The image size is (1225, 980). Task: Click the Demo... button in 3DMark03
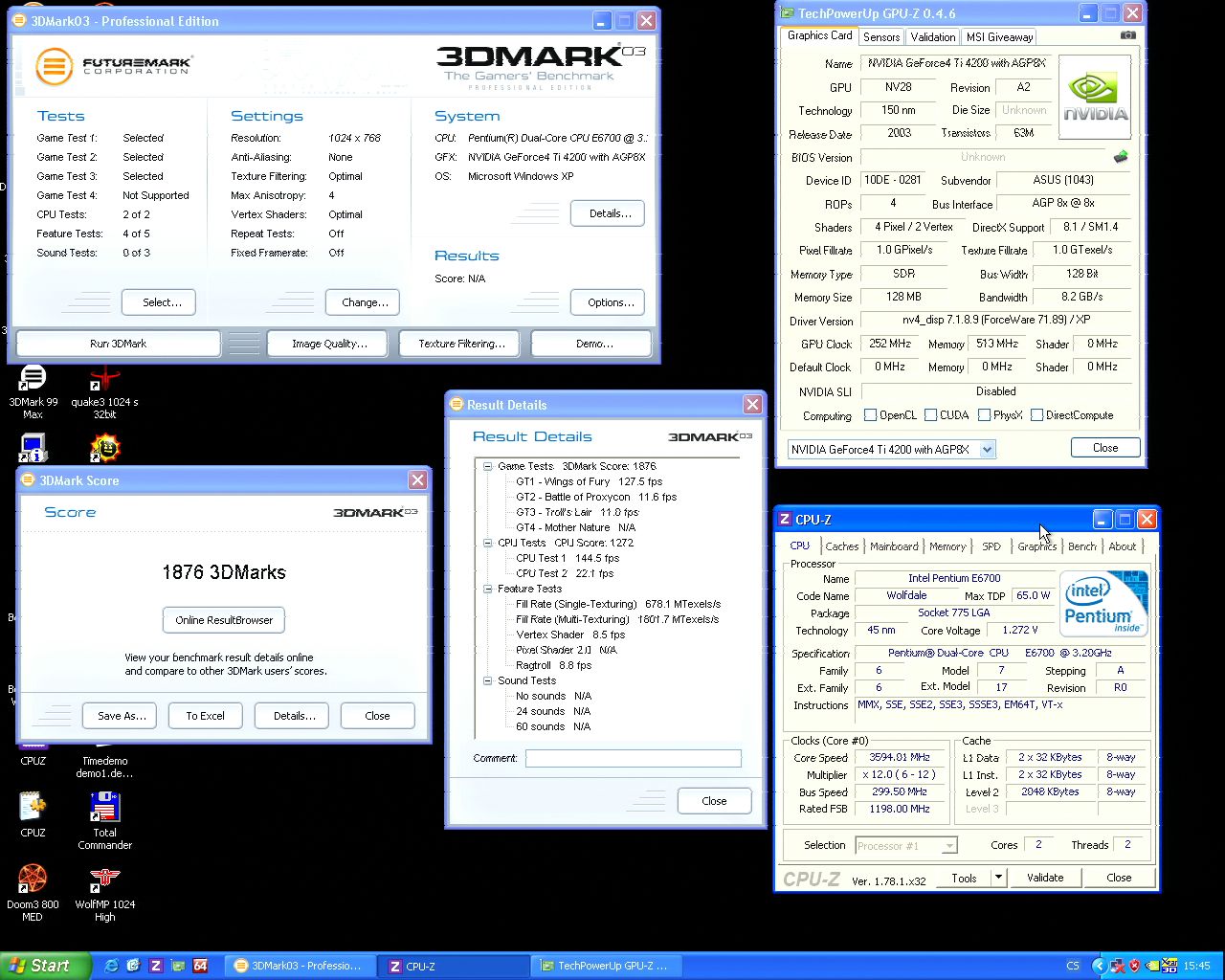pyautogui.click(x=593, y=344)
